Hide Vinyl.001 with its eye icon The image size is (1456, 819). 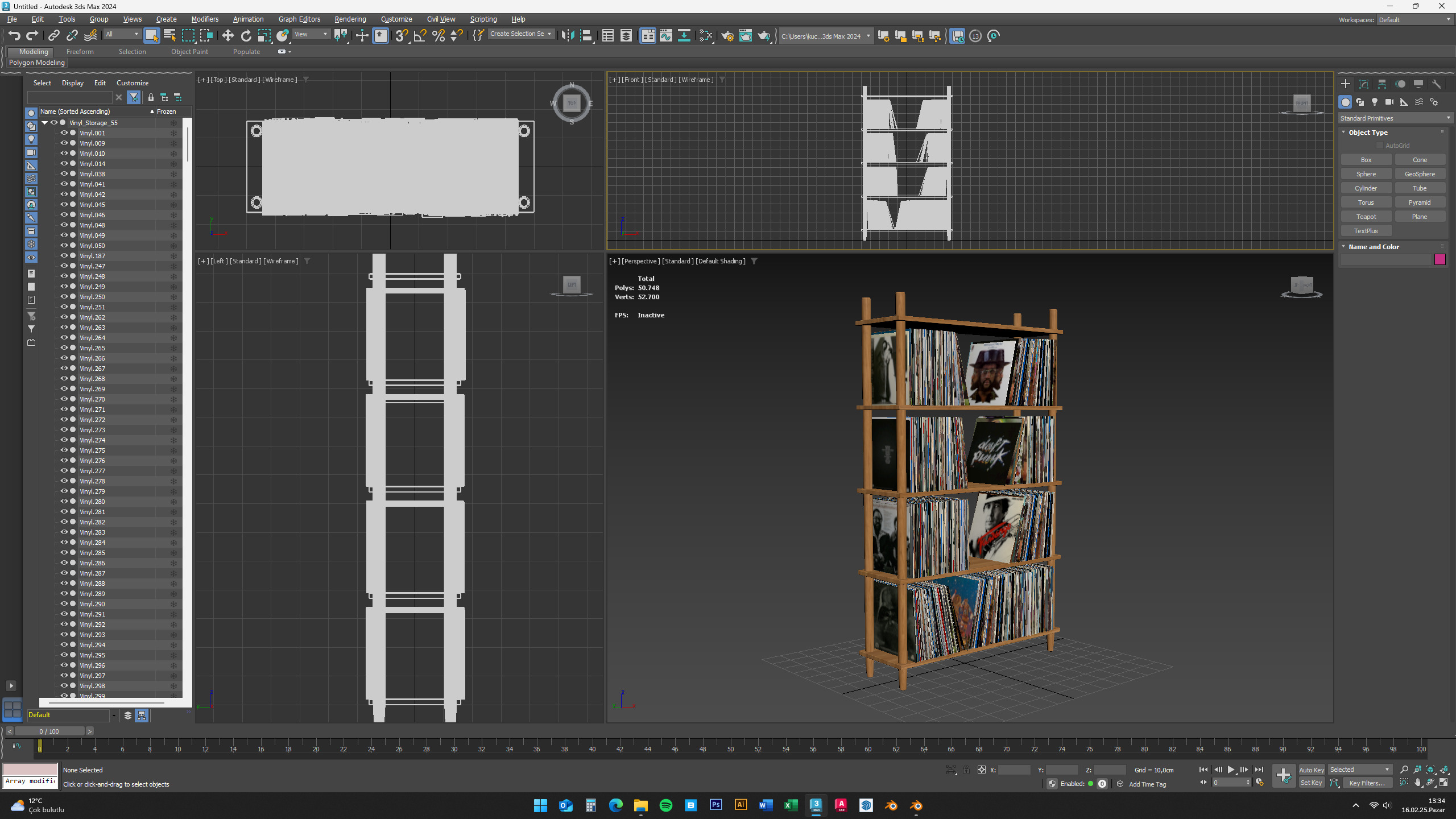(x=64, y=133)
